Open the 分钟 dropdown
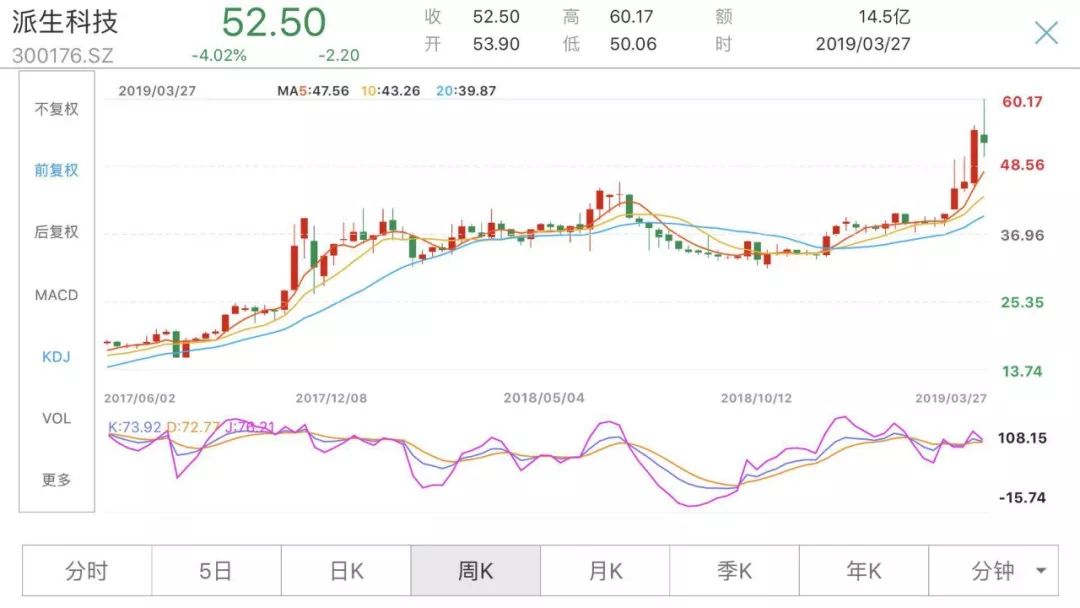 coord(993,571)
